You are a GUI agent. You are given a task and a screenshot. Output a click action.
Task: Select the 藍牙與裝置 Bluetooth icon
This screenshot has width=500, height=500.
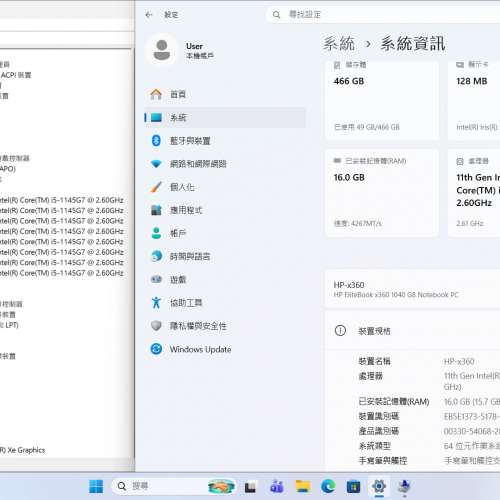(x=156, y=141)
